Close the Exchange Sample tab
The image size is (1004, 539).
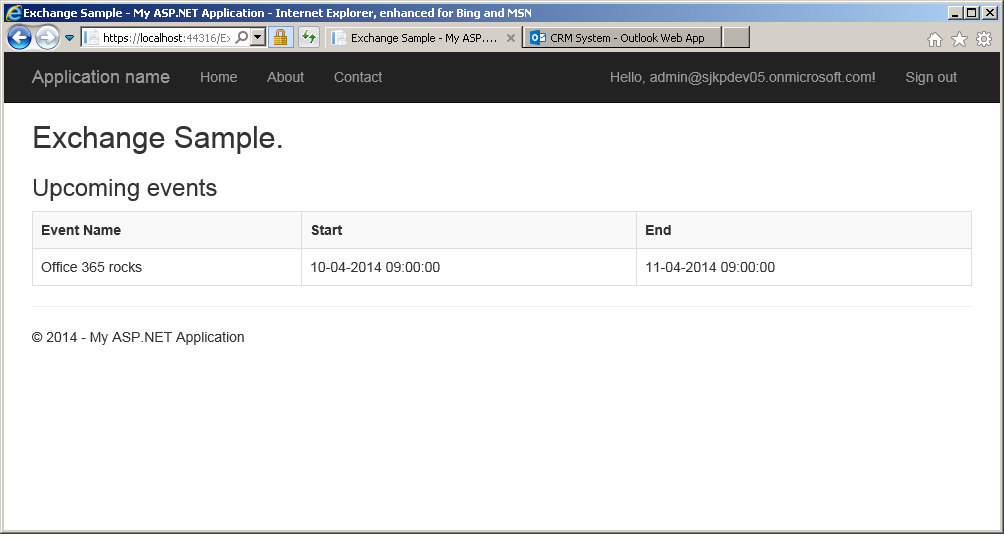[x=511, y=38]
